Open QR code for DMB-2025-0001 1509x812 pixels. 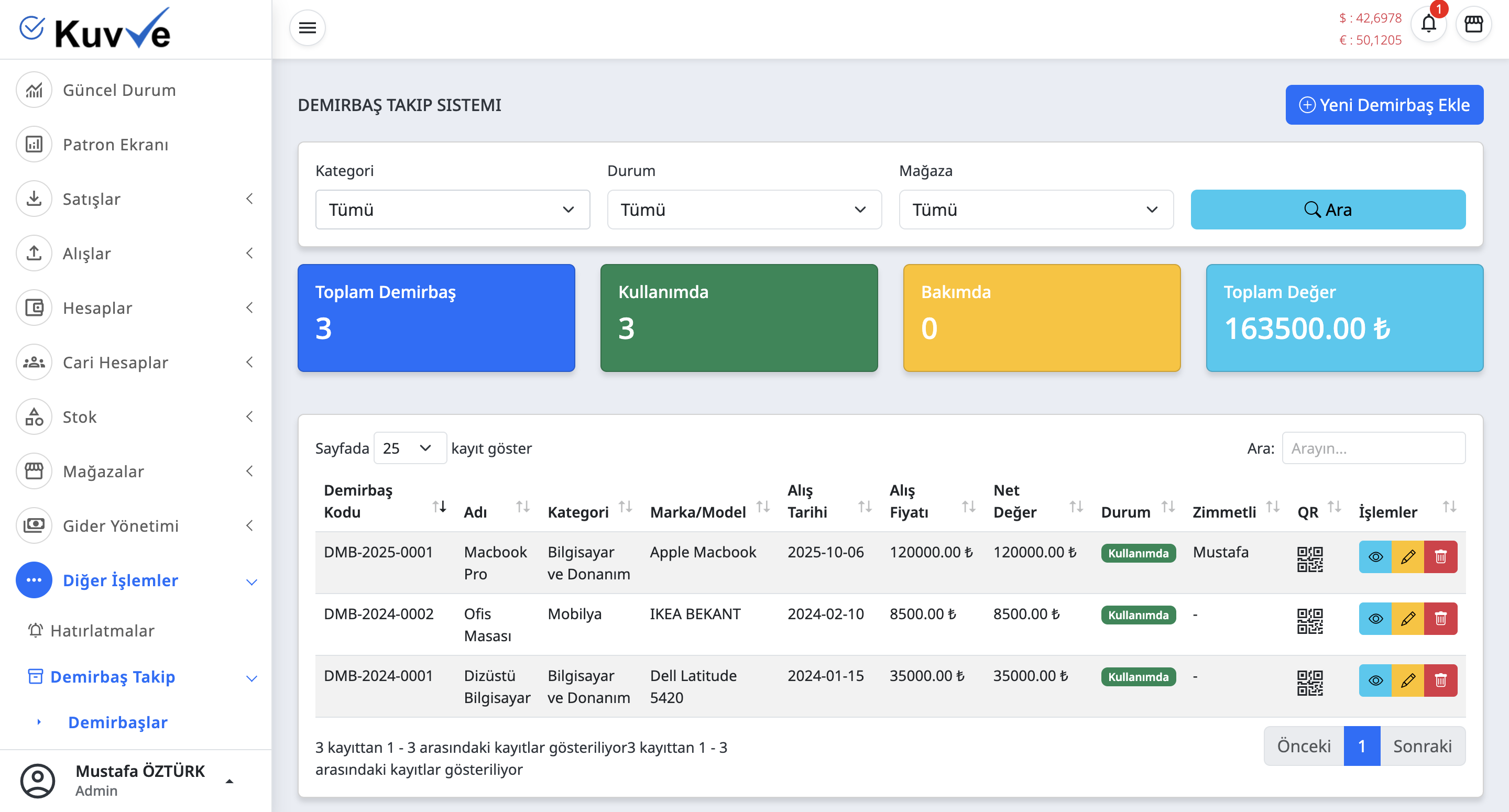click(x=1309, y=559)
